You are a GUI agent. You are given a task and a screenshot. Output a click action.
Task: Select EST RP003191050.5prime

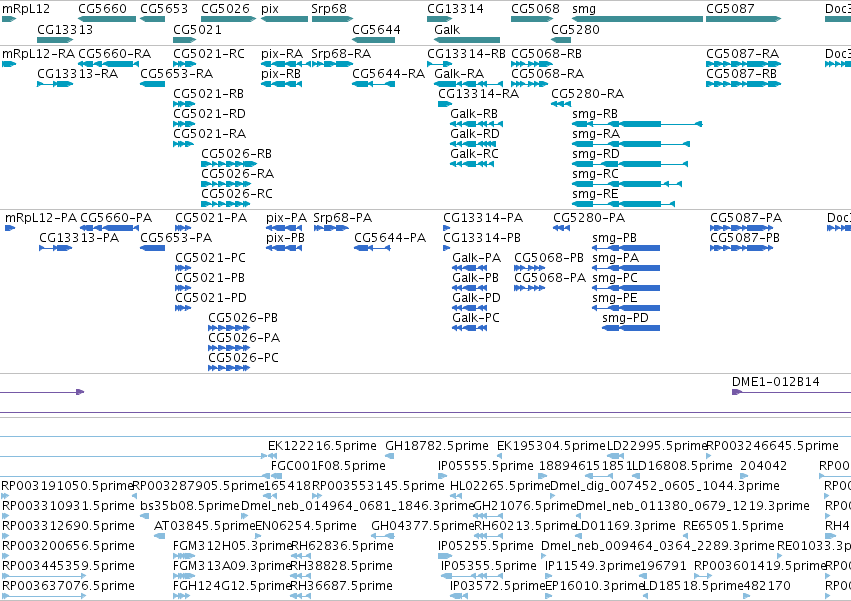click(67, 486)
